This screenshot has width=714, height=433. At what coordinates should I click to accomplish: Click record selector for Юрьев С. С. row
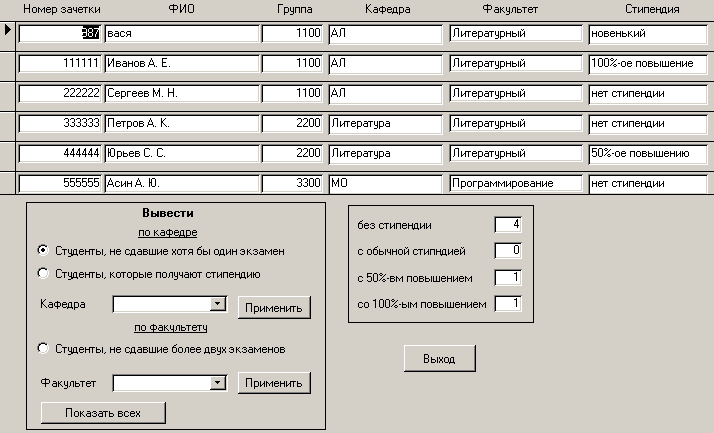click(x=7, y=157)
